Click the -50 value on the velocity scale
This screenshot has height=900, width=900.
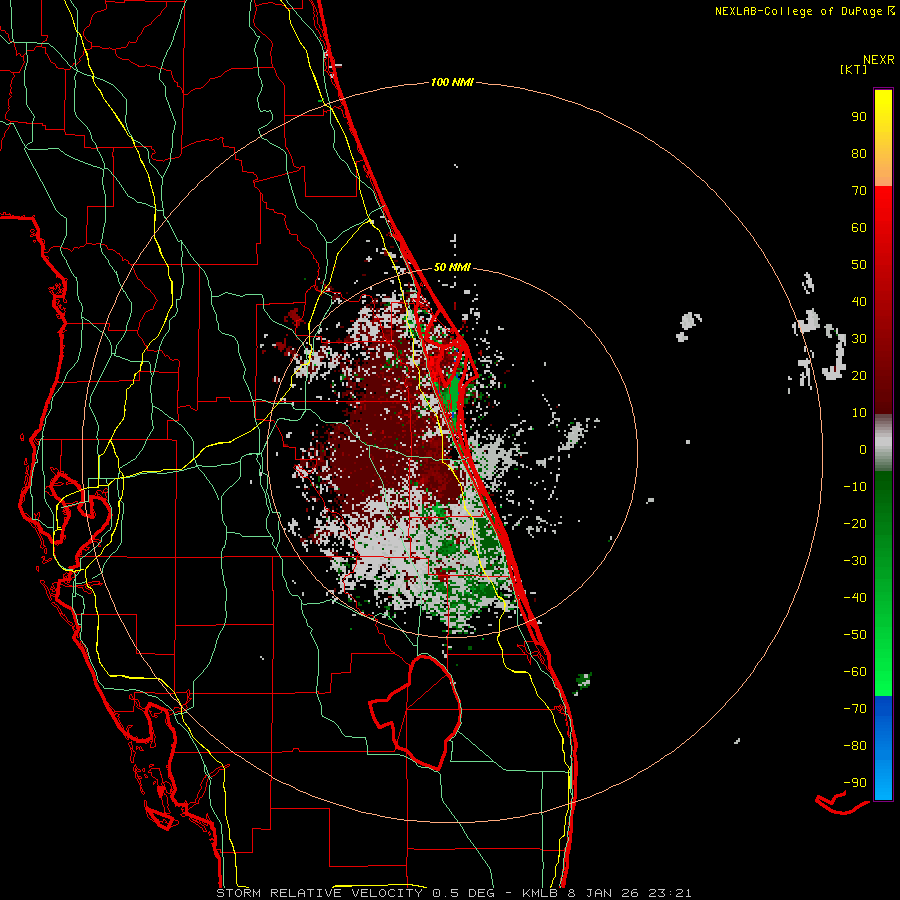click(855, 635)
